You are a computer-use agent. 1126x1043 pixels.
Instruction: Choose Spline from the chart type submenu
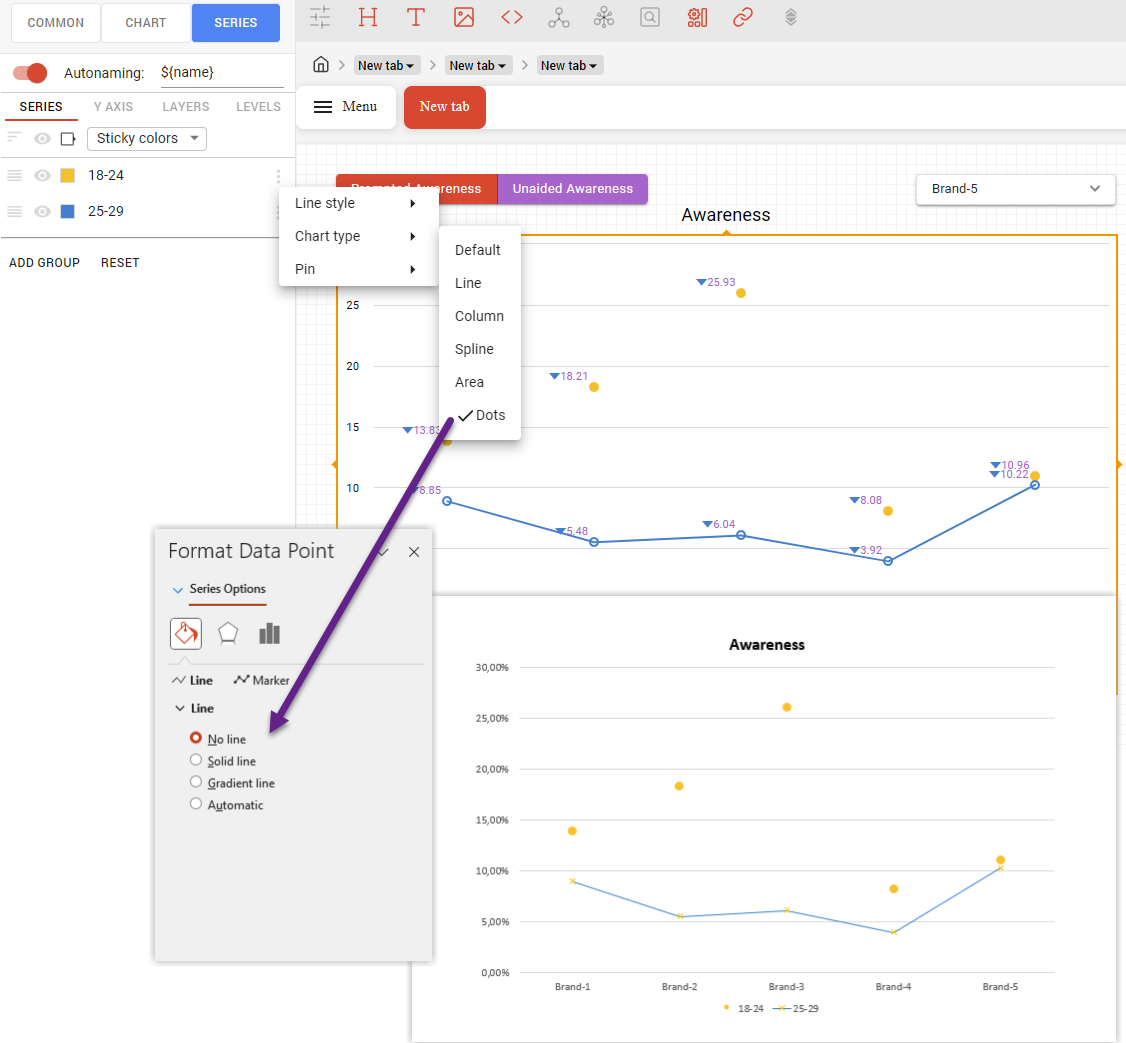tap(474, 349)
